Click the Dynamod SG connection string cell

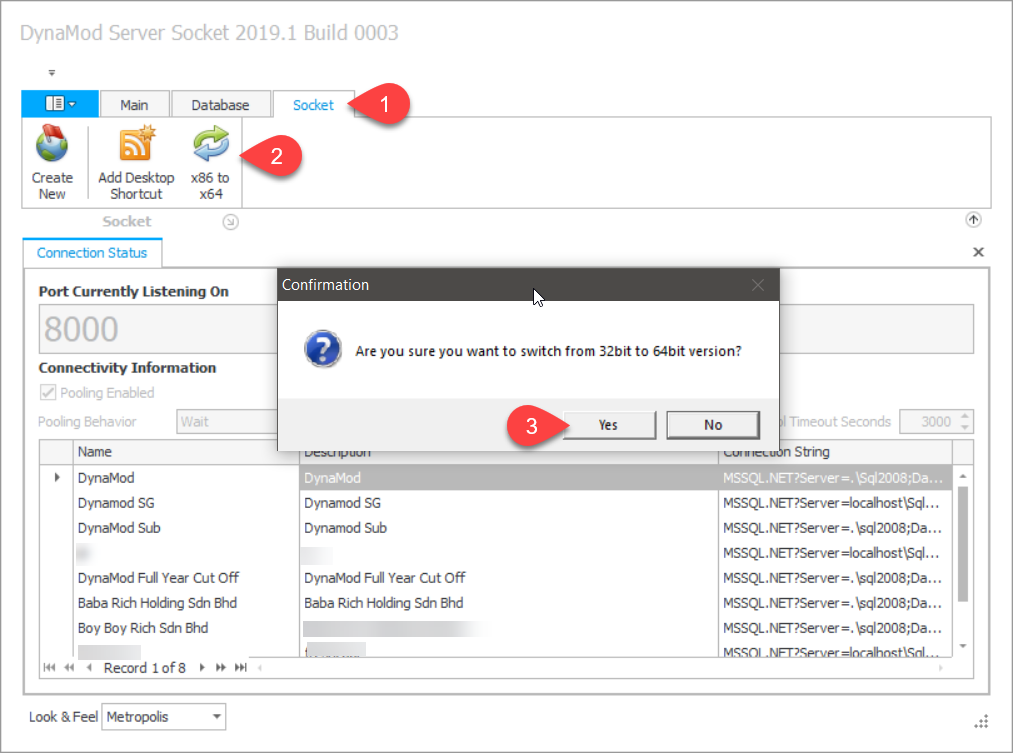coord(835,502)
